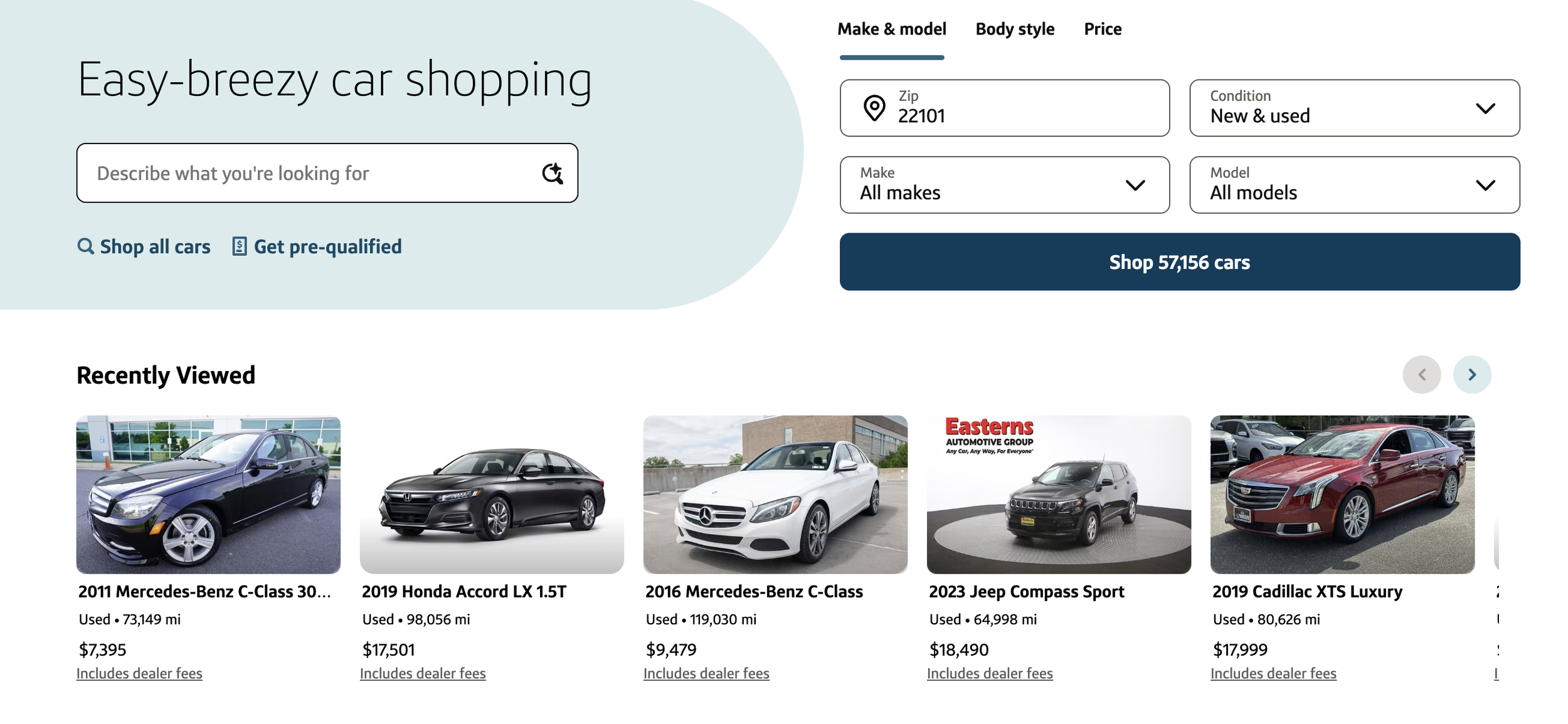Open the Get pre-qualified link
This screenshot has width=1568, height=724.
coord(327,247)
